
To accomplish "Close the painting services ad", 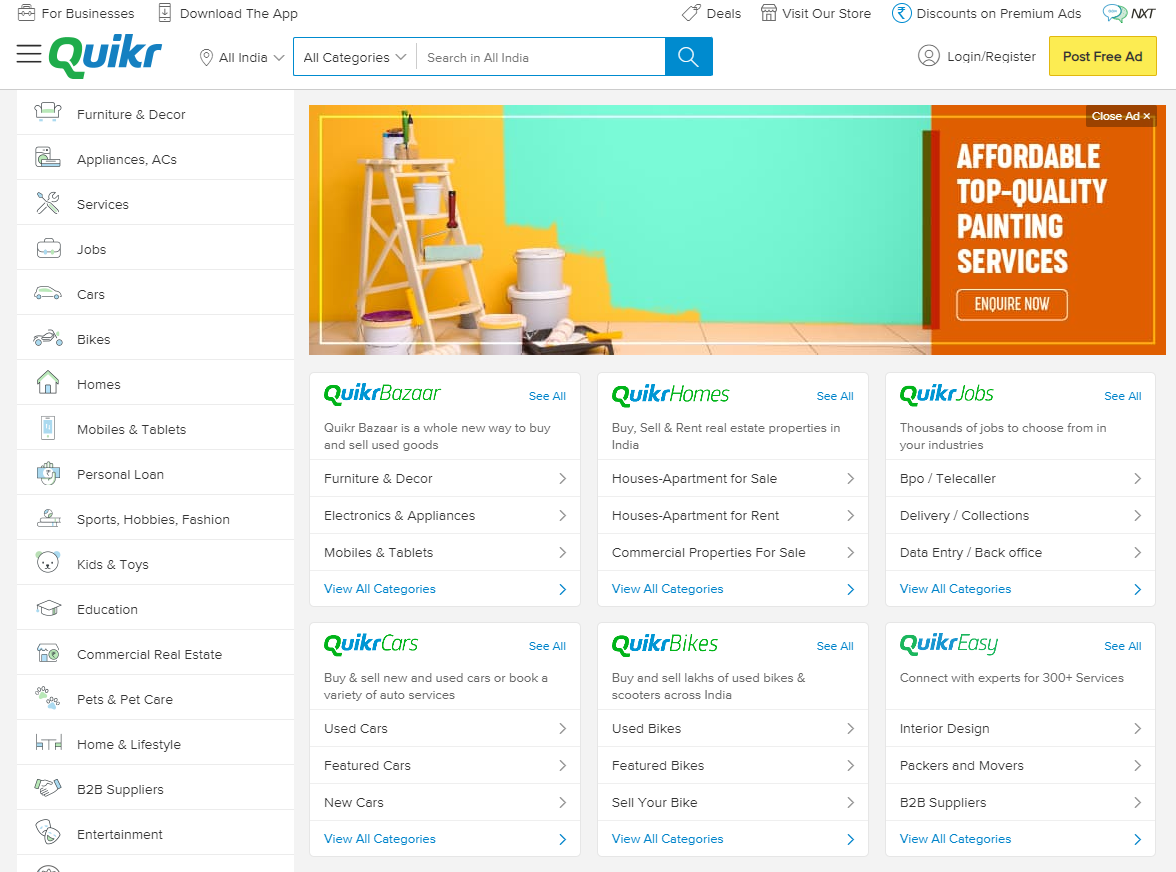I will point(1120,115).
